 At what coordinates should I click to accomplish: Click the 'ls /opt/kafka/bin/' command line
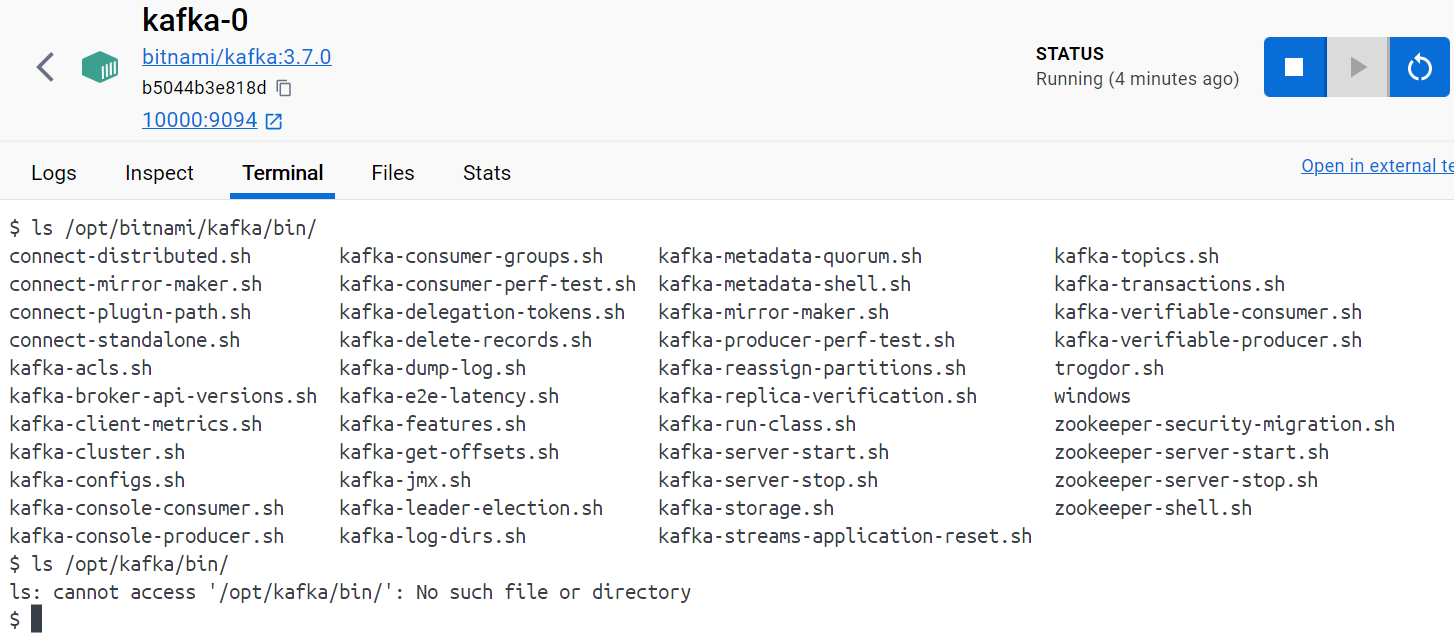point(119,564)
